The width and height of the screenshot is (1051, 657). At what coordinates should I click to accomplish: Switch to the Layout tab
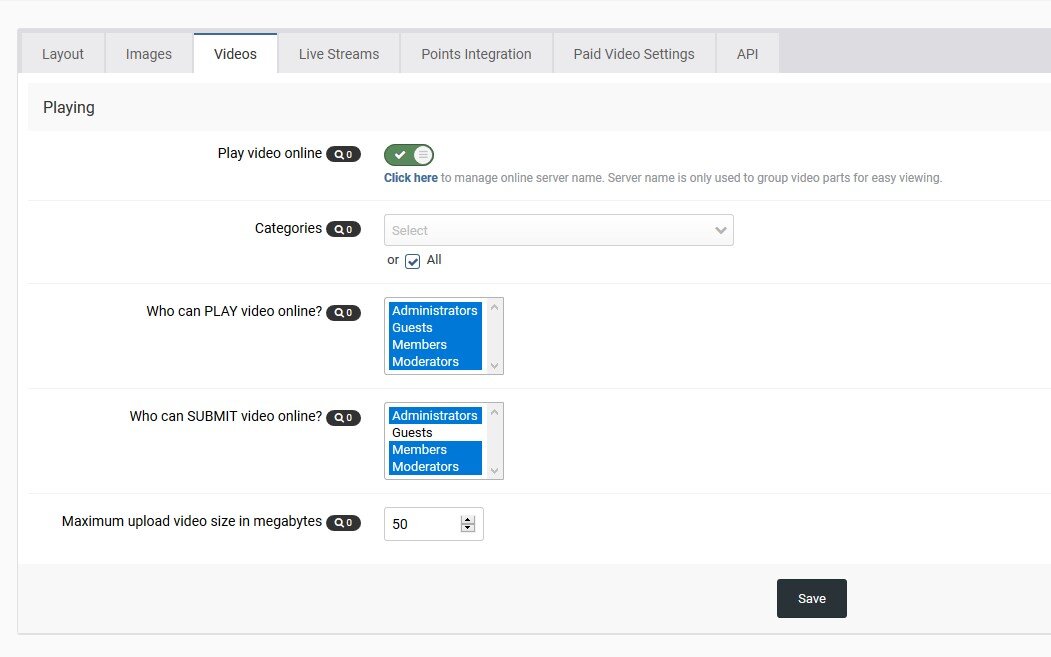[x=63, y=54]
